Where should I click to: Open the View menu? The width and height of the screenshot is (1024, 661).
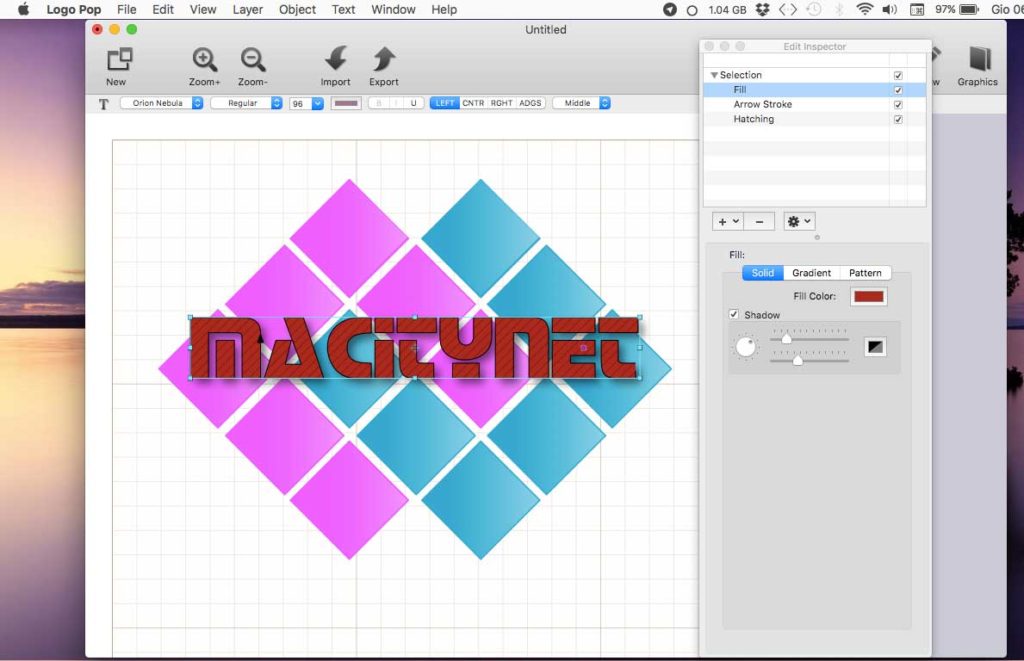tap(202, 9)
